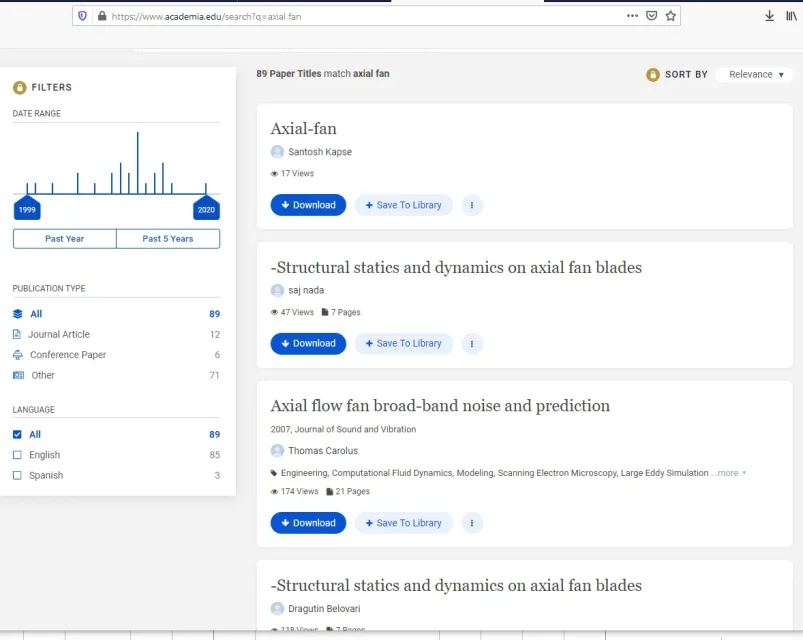Screen dimensions: 803x640
Task: Toggle the All languages checkbox
Action: (x=17, y=435)
